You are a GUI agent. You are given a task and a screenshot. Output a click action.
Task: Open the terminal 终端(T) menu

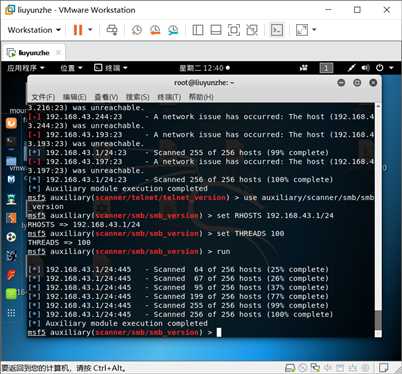[169, 97]
